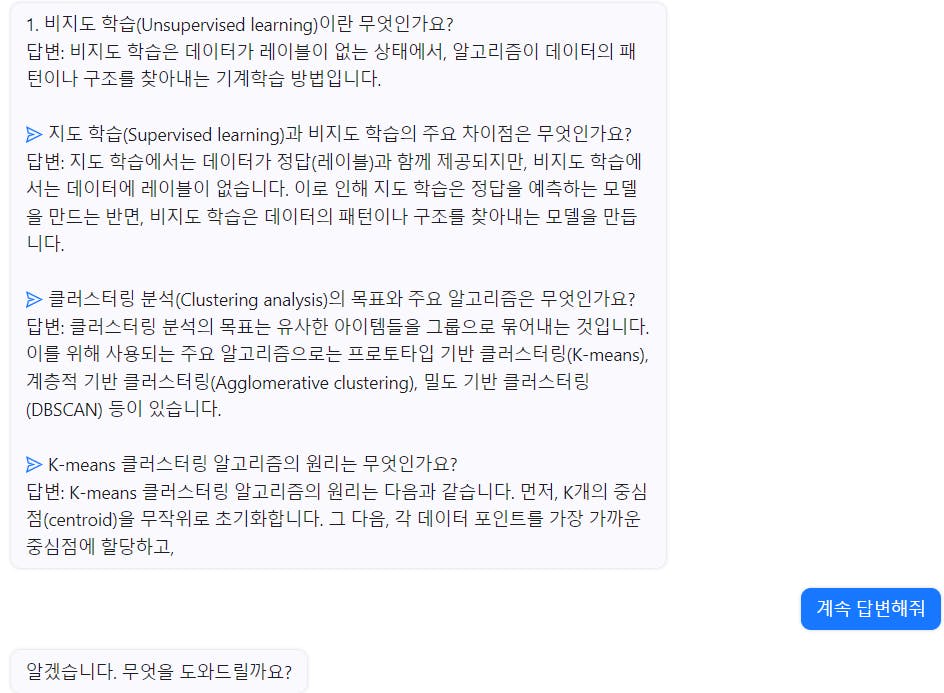Click the answer line starting 답변: 클러스터링 분석의 목표는

(x=338, y=327)
